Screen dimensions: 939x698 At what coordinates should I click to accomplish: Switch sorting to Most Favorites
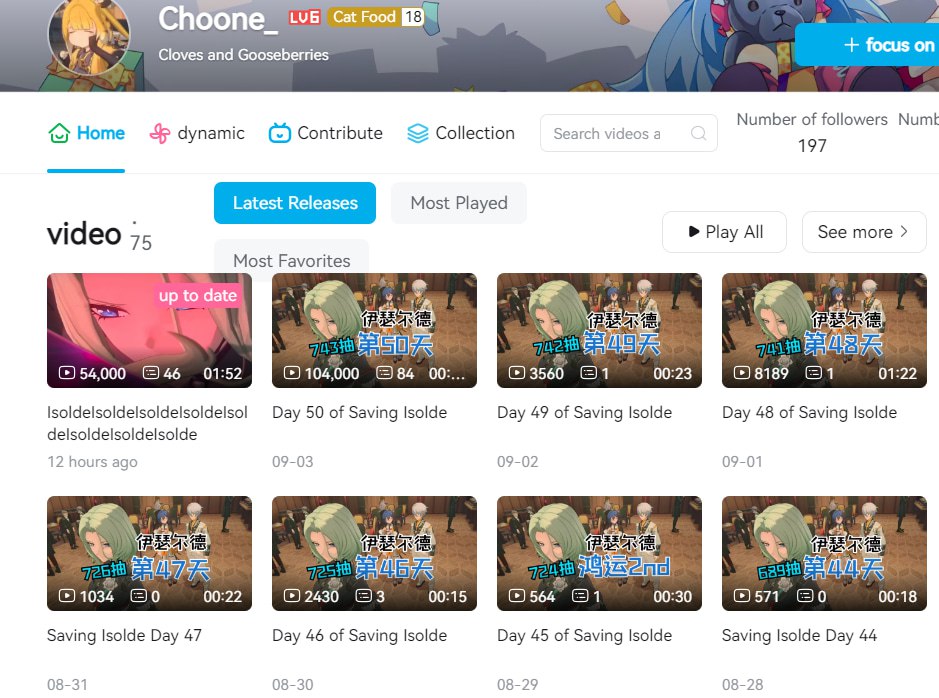292,260
